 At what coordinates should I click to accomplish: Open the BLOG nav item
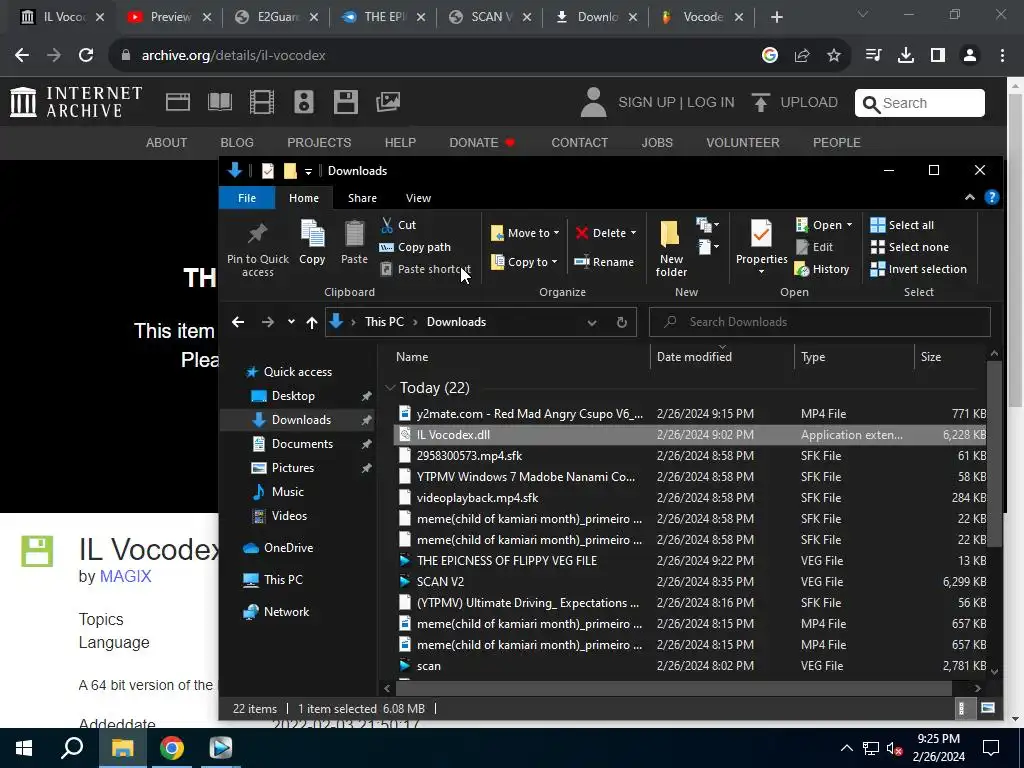[236, 142]
